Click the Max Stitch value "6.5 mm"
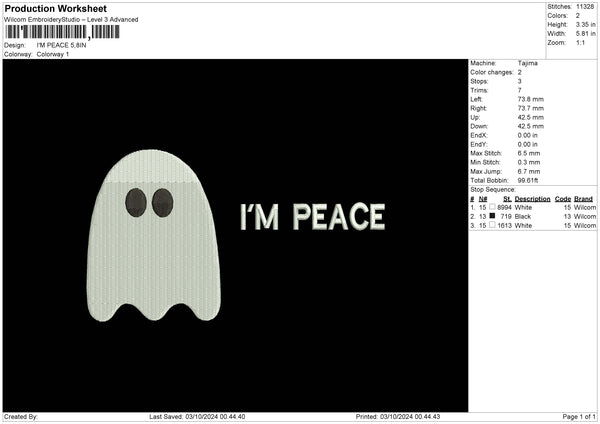The width and height of the screenshot is (600, 424). pos(529,153)
